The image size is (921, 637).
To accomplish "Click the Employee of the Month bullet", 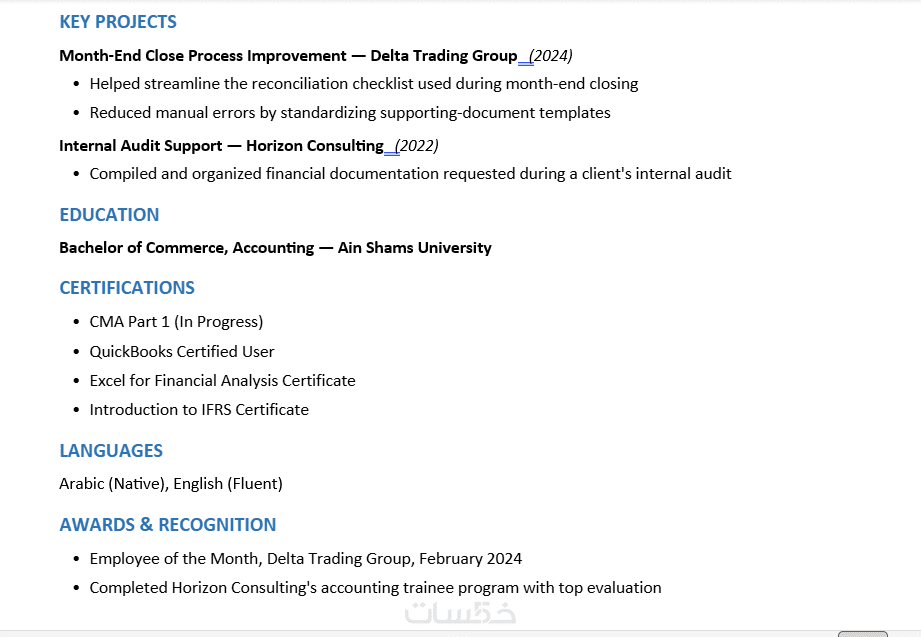I will (x=305, y=559).
